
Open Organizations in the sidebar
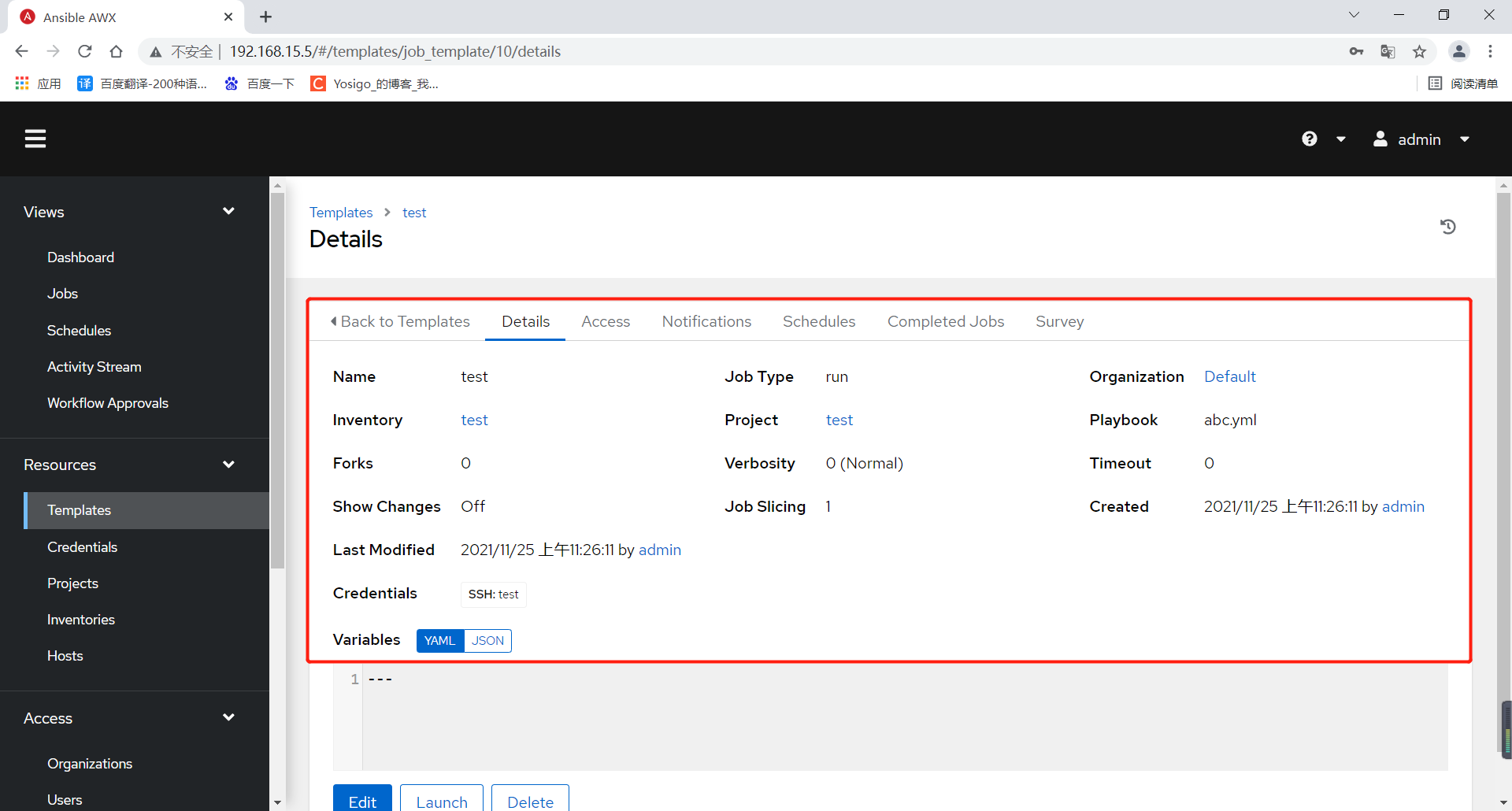coord(90,764)
